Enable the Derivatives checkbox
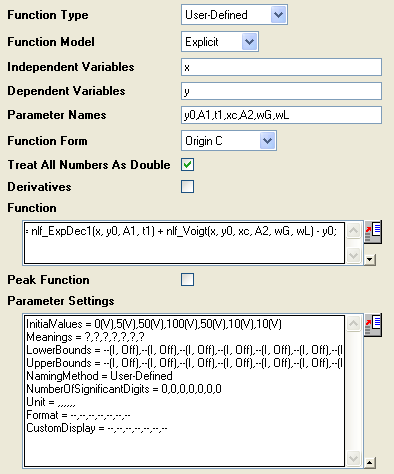This screenshot has height=474, width=394. tap(187, 187)
